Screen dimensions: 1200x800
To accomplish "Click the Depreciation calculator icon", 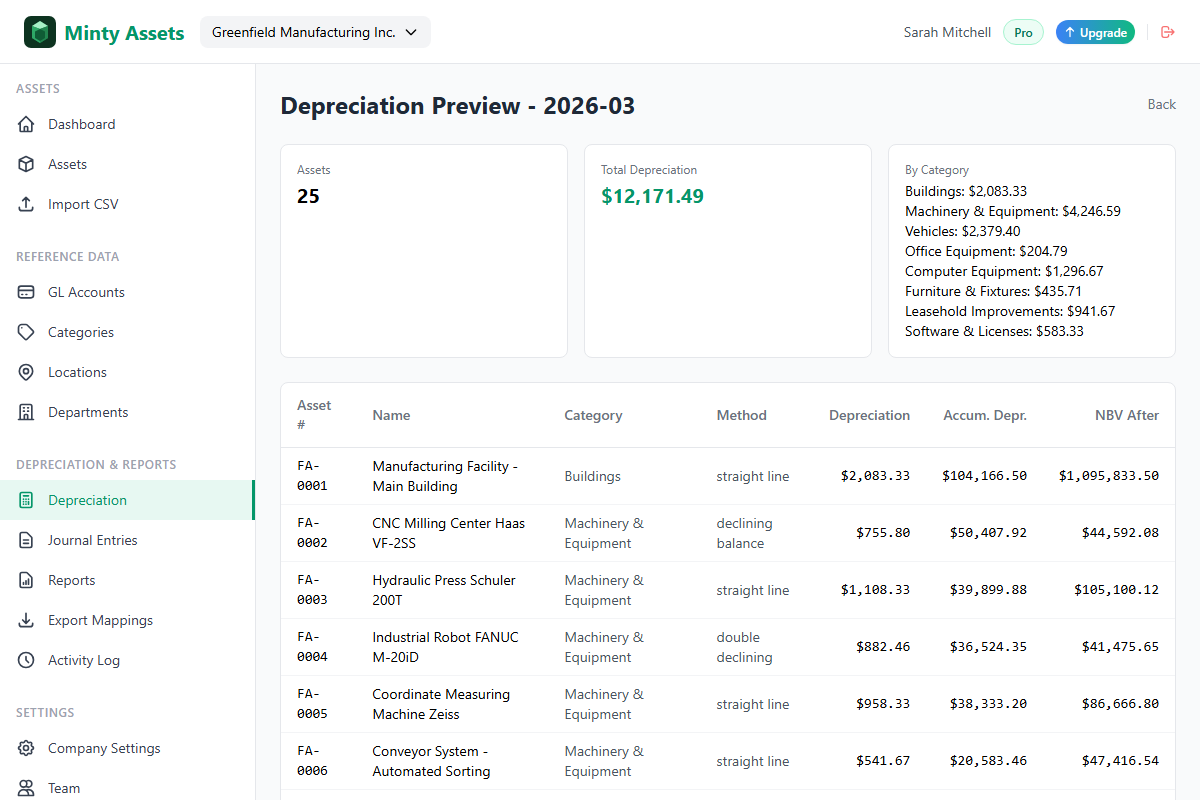I will coord(27,500).
